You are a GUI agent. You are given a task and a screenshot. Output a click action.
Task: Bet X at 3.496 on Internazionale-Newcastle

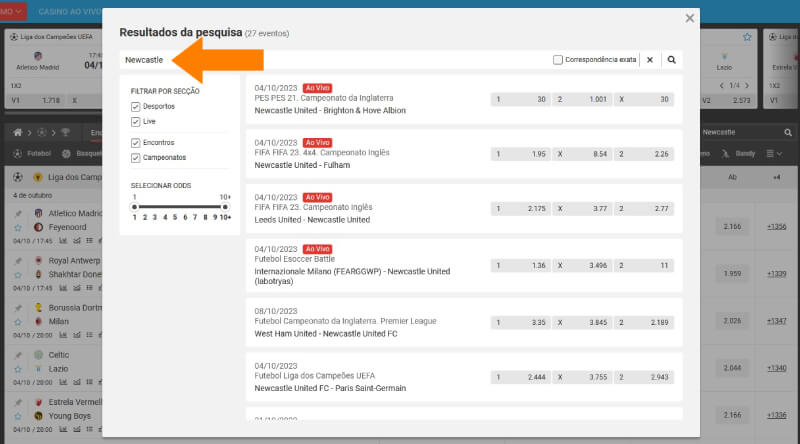tap(582, 265)
